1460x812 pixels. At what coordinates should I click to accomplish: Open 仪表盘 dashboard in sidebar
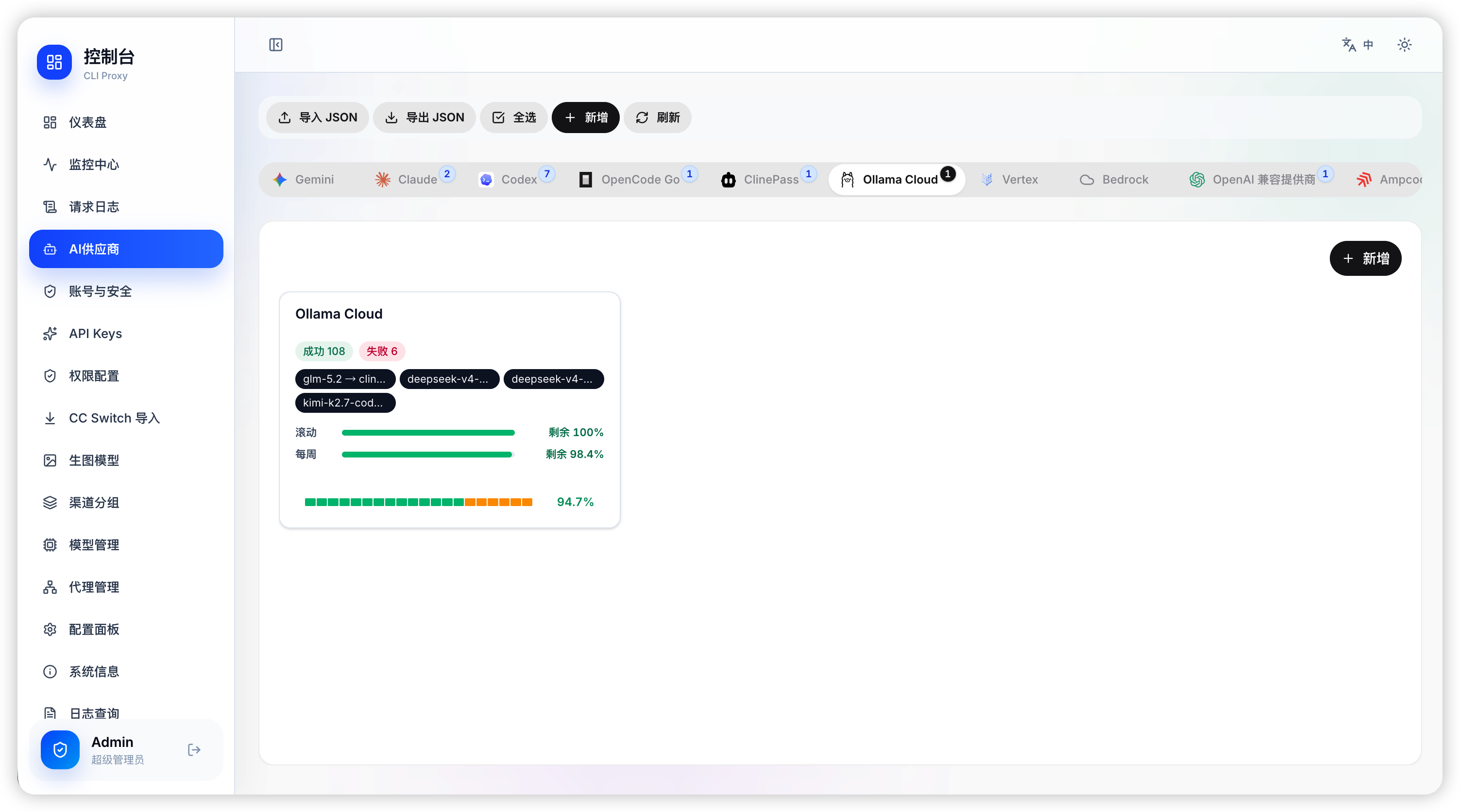[126, 122]
